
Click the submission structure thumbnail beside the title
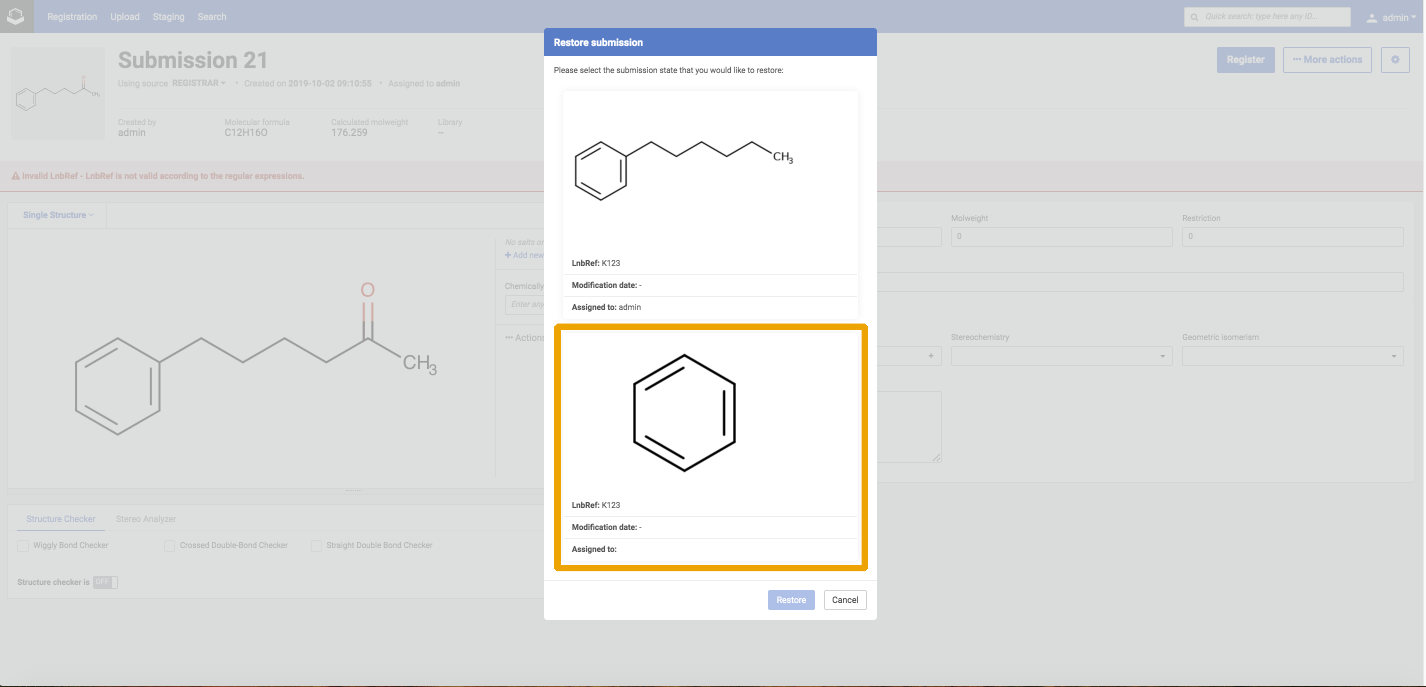[58, 93]
